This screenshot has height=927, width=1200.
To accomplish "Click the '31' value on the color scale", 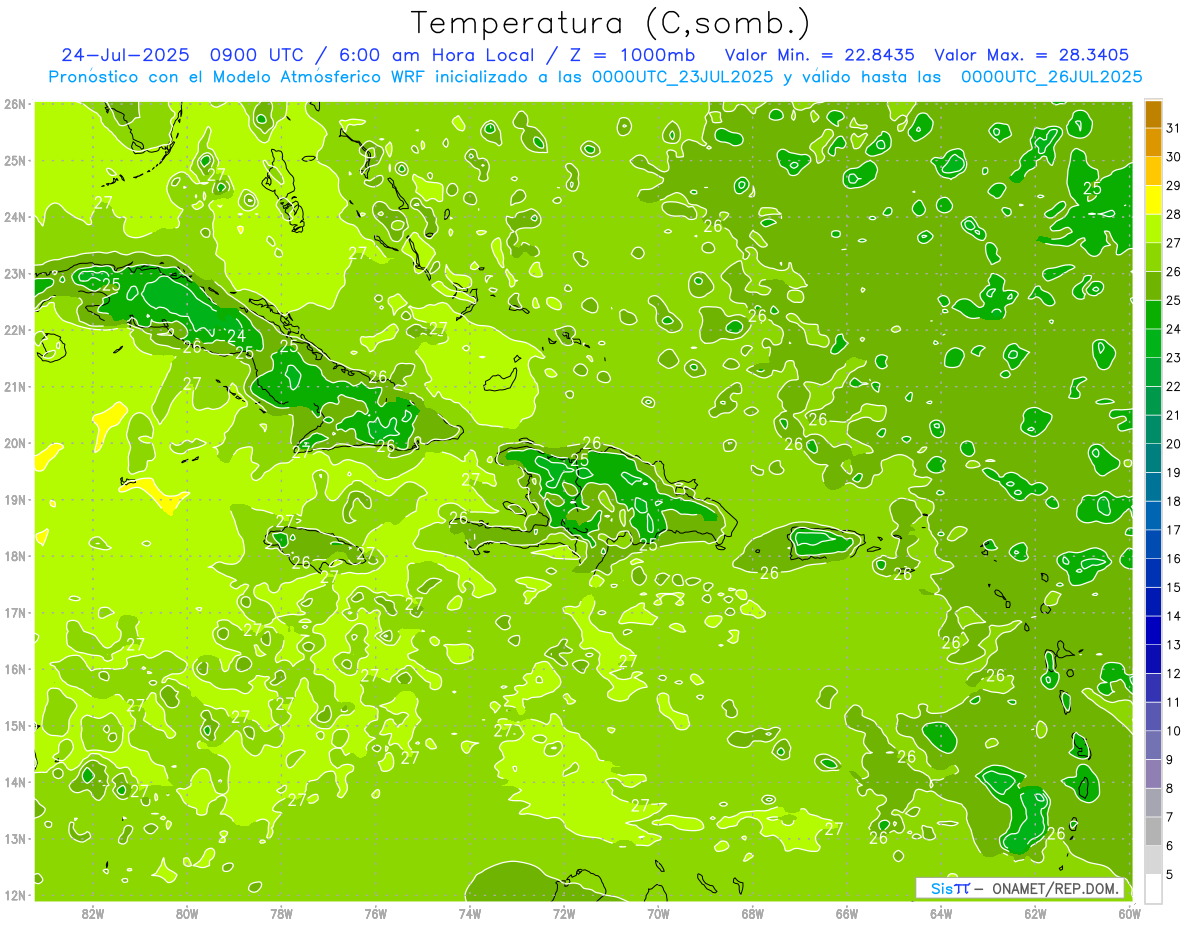I will pyautogui.click(x=1173, y=128).
